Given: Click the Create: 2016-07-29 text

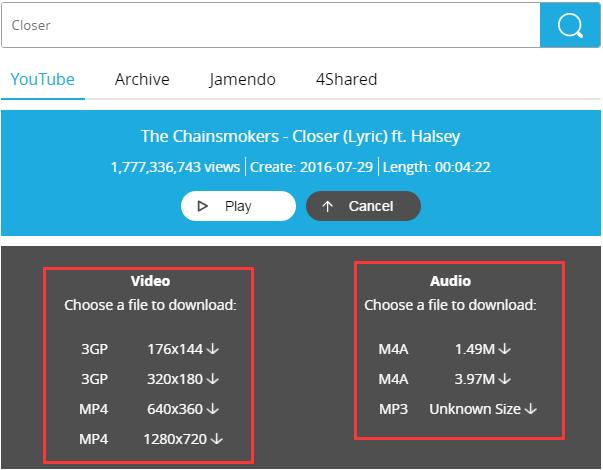Looking at the screenshot, I should (311, 167).
